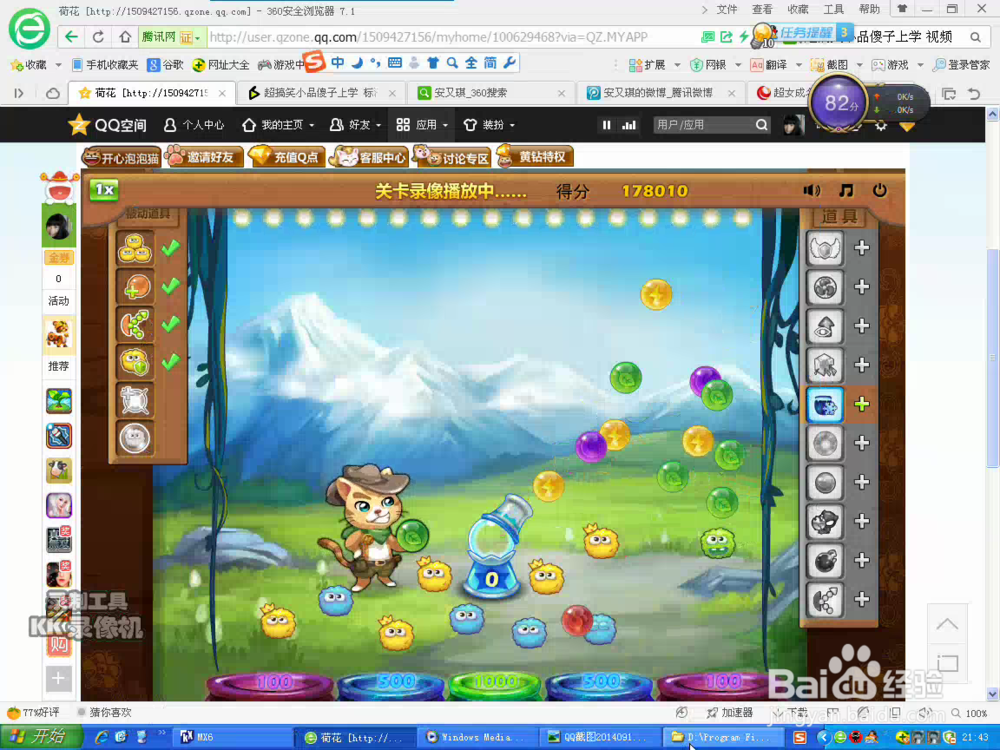This screenshot has height=750, width=1000.
Task: Click the 黄钻特权 privileges button
Action: coord(535,156)
